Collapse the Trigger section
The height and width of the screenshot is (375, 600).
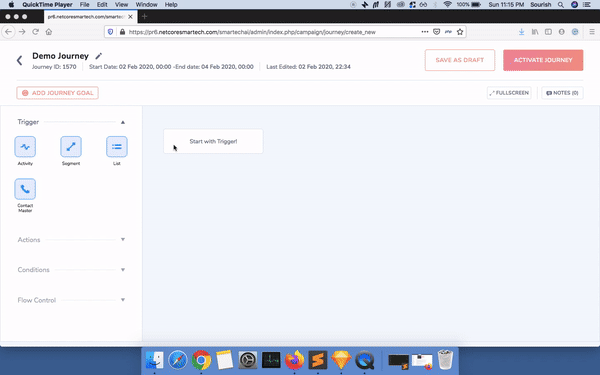(x=123, y=122)
